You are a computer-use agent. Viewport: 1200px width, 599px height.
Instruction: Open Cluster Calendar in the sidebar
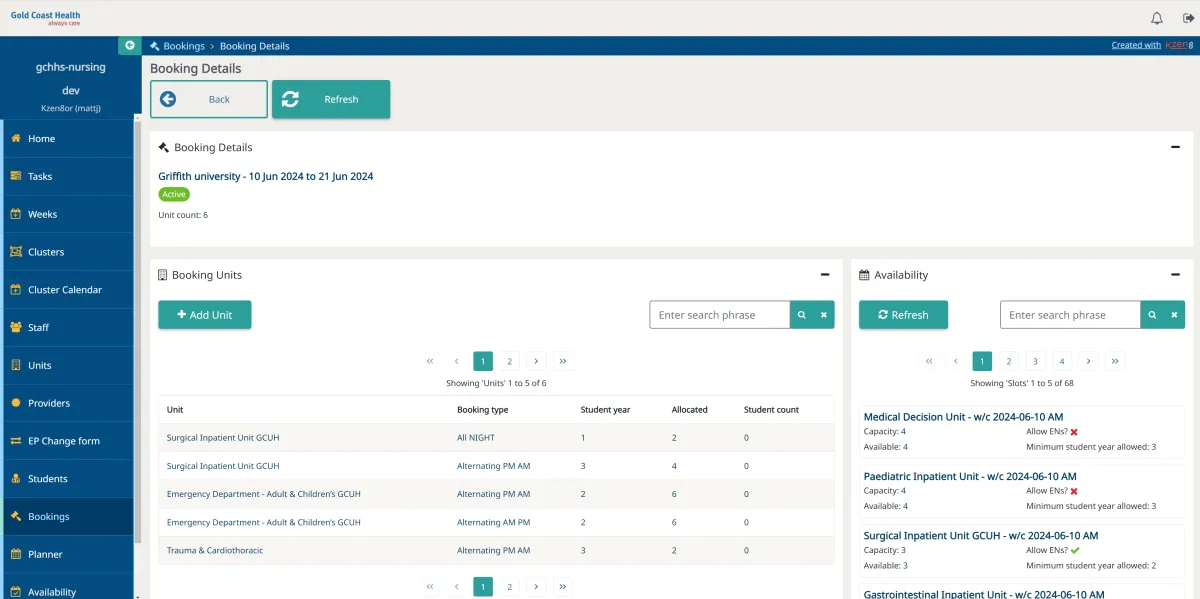67,290
